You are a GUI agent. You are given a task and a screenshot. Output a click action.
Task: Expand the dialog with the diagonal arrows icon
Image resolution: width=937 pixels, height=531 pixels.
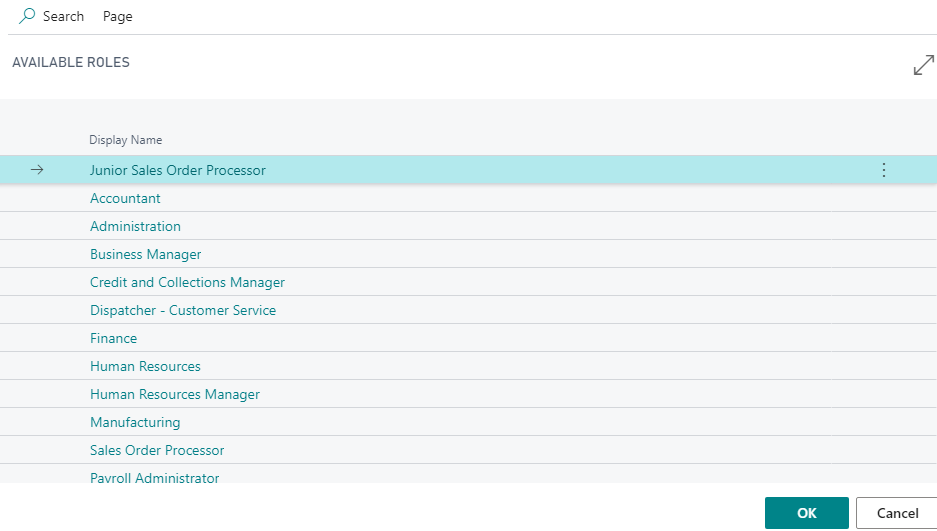(x=923, y=66)
